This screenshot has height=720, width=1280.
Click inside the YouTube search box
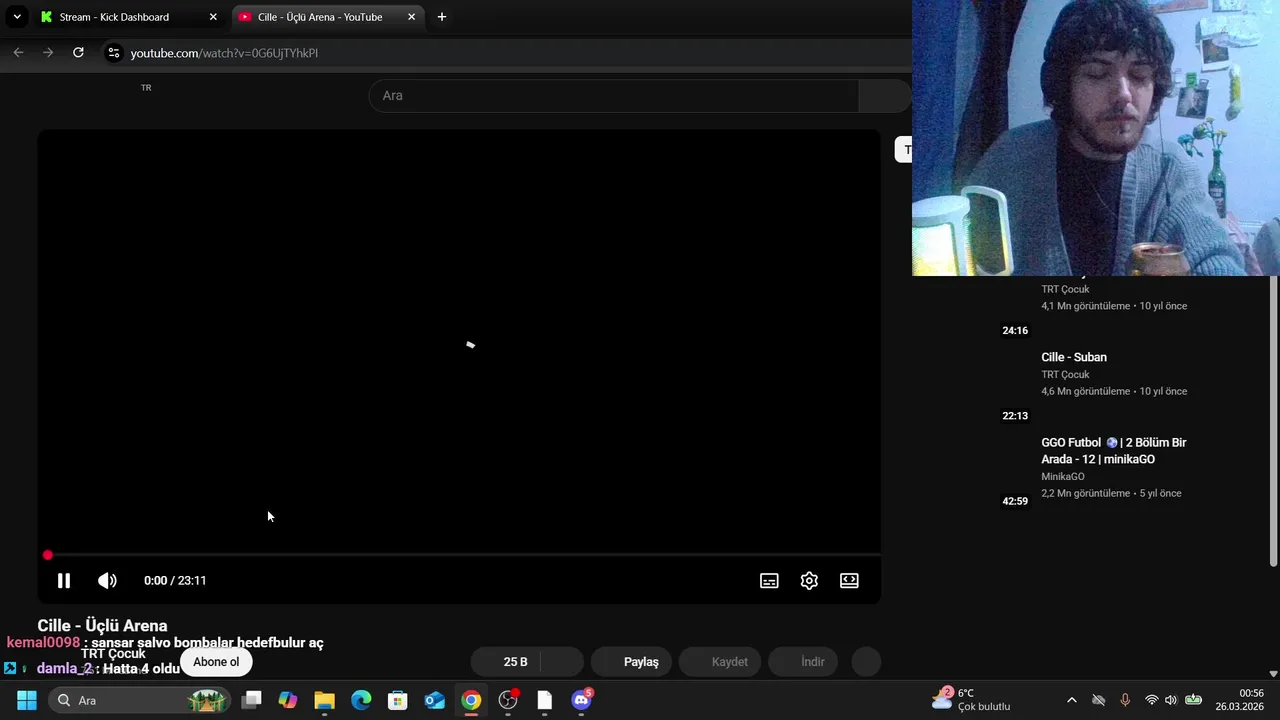pos(613,95)
